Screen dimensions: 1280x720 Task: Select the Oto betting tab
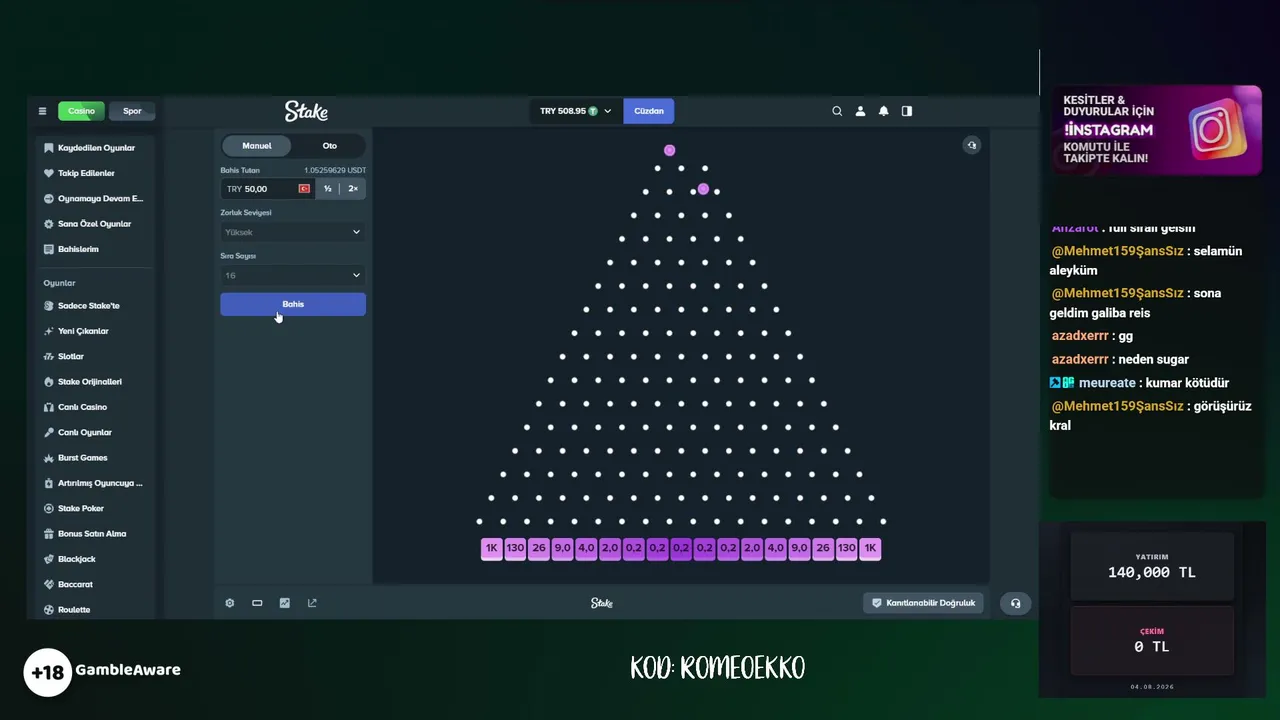point(329,146)
